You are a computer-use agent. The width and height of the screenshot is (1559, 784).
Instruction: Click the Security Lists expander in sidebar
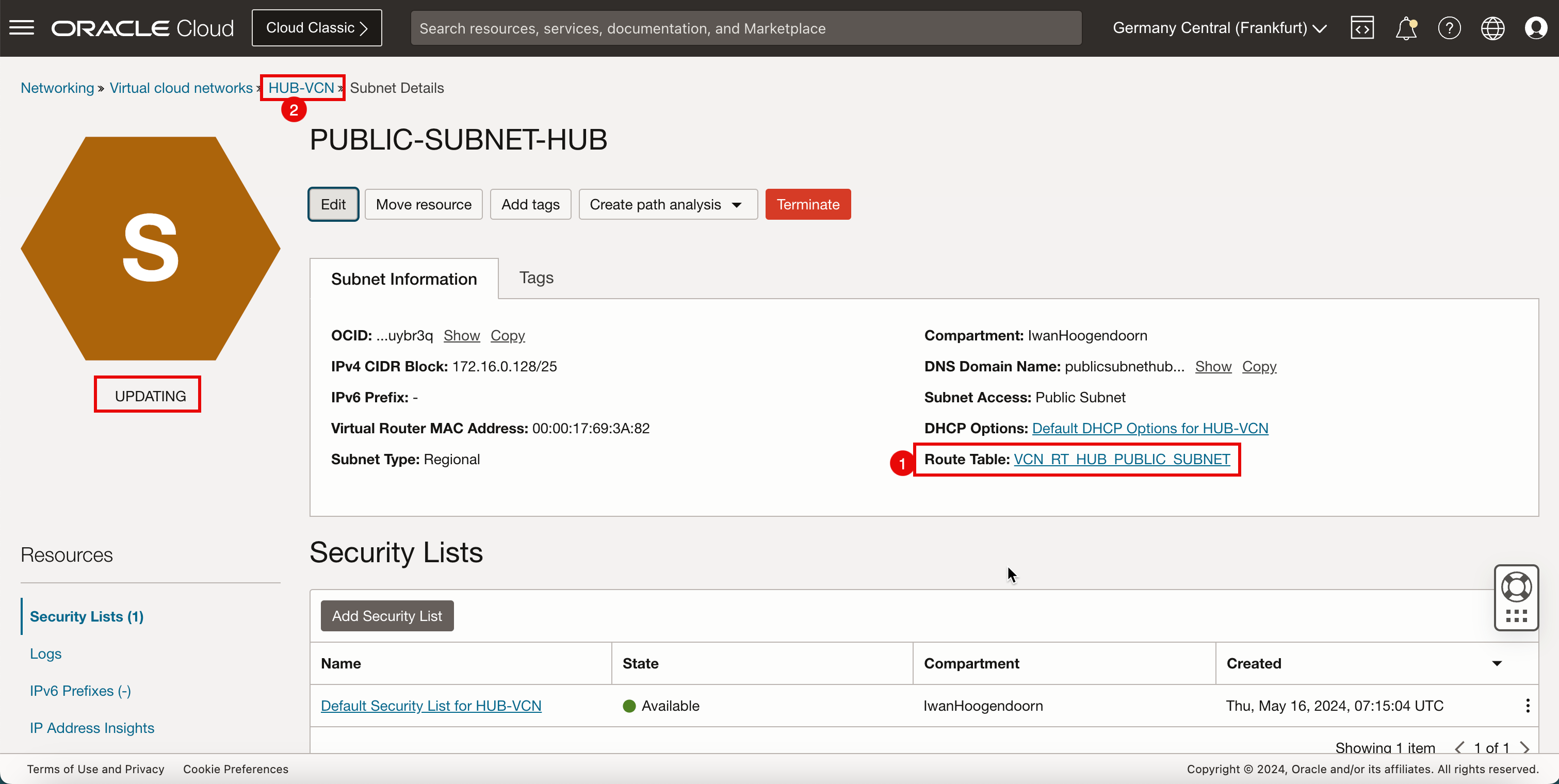point(87,616)
